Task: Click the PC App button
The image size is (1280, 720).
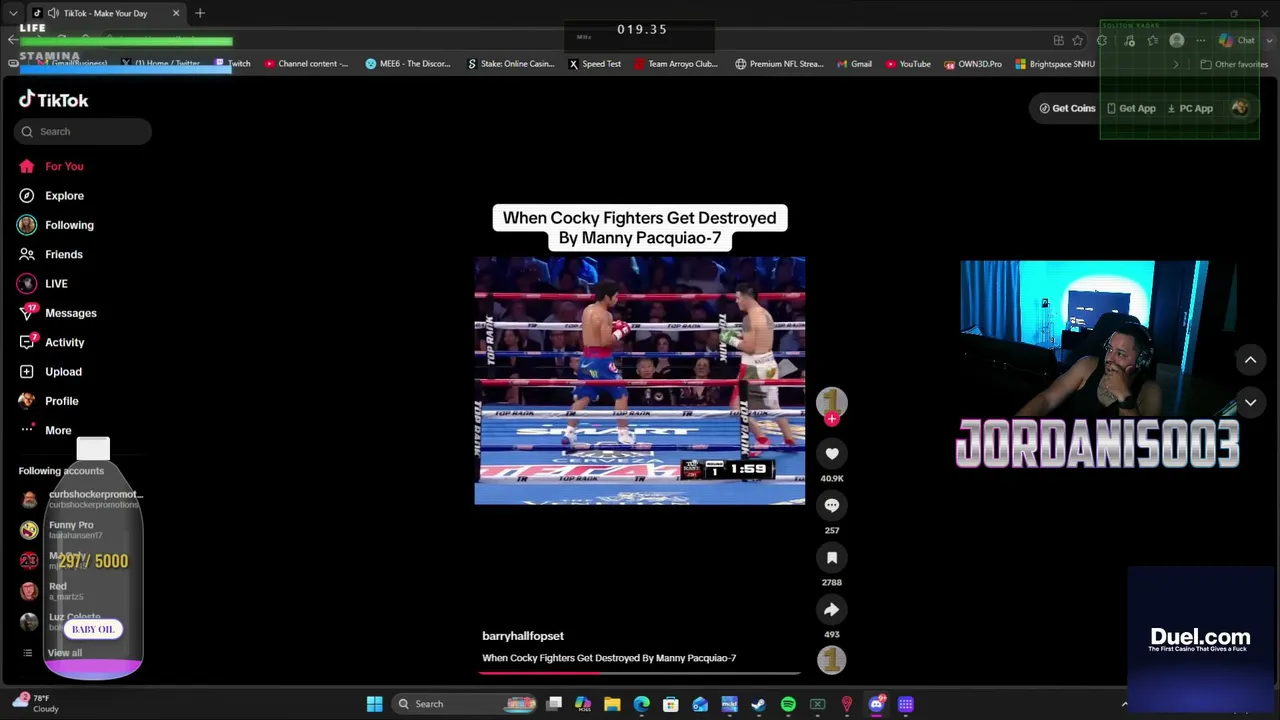Action: (x=1190, y=108)
